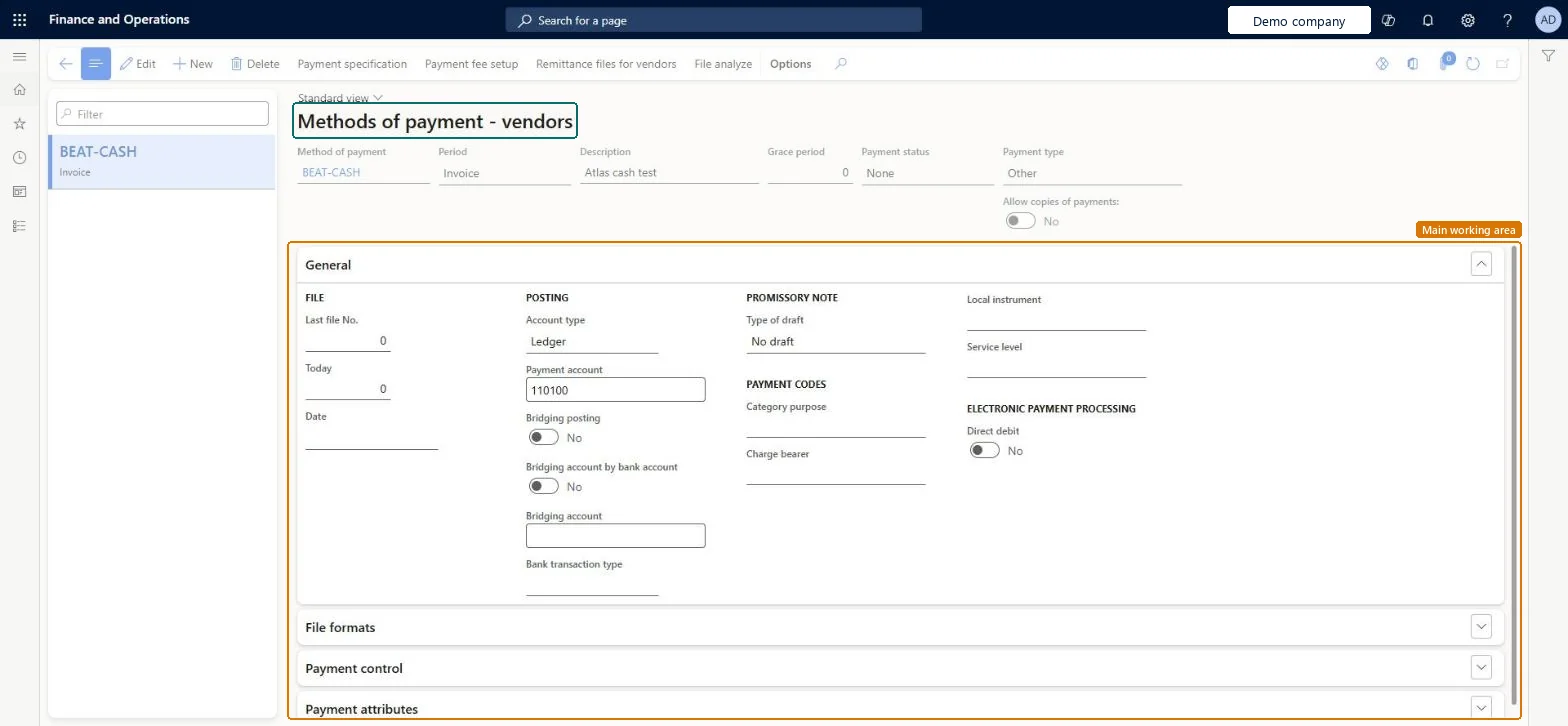
Task: Click the Edit button
Action: 138,64
